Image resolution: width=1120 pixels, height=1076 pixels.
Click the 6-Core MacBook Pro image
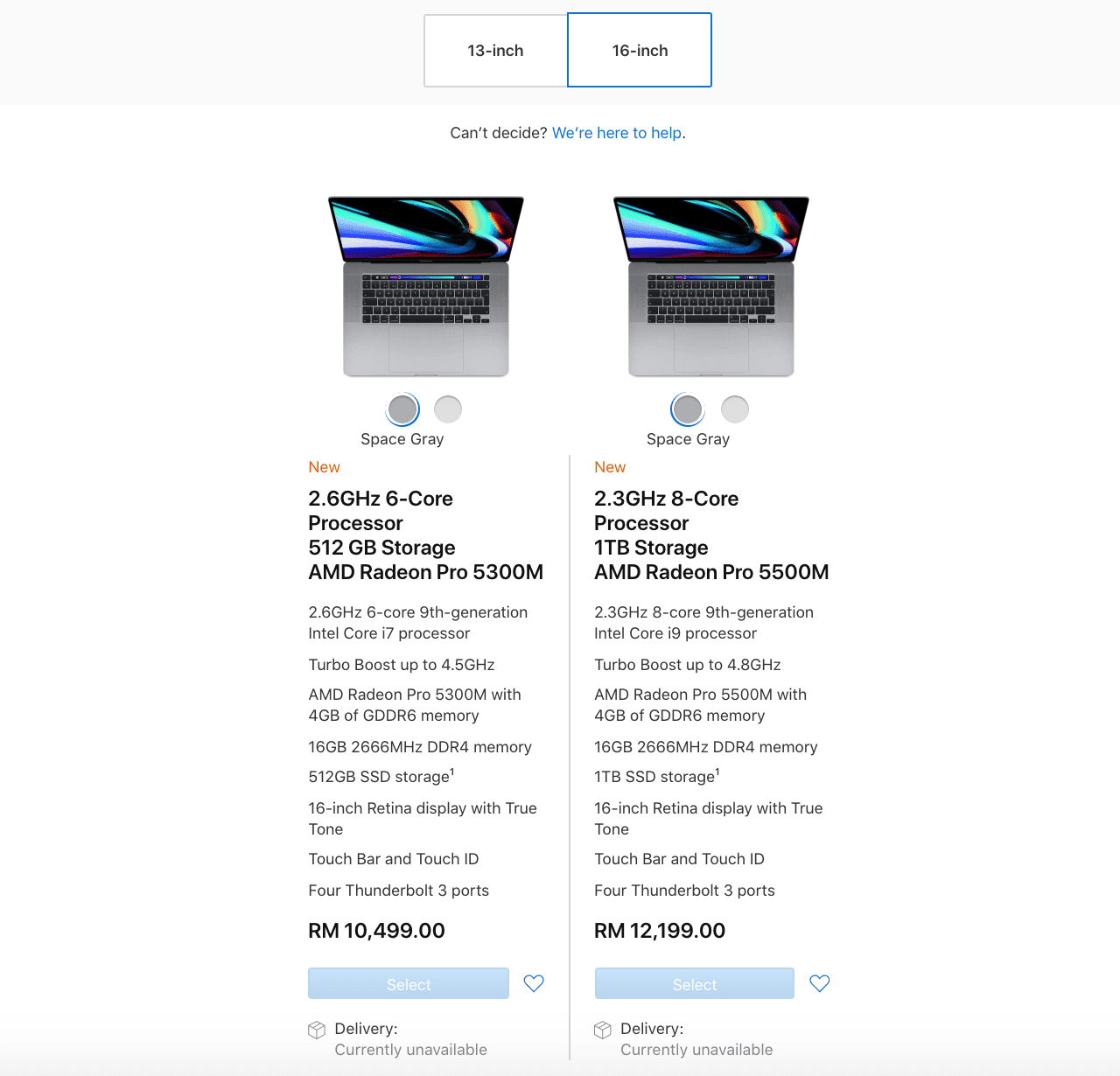pos(426,286)
